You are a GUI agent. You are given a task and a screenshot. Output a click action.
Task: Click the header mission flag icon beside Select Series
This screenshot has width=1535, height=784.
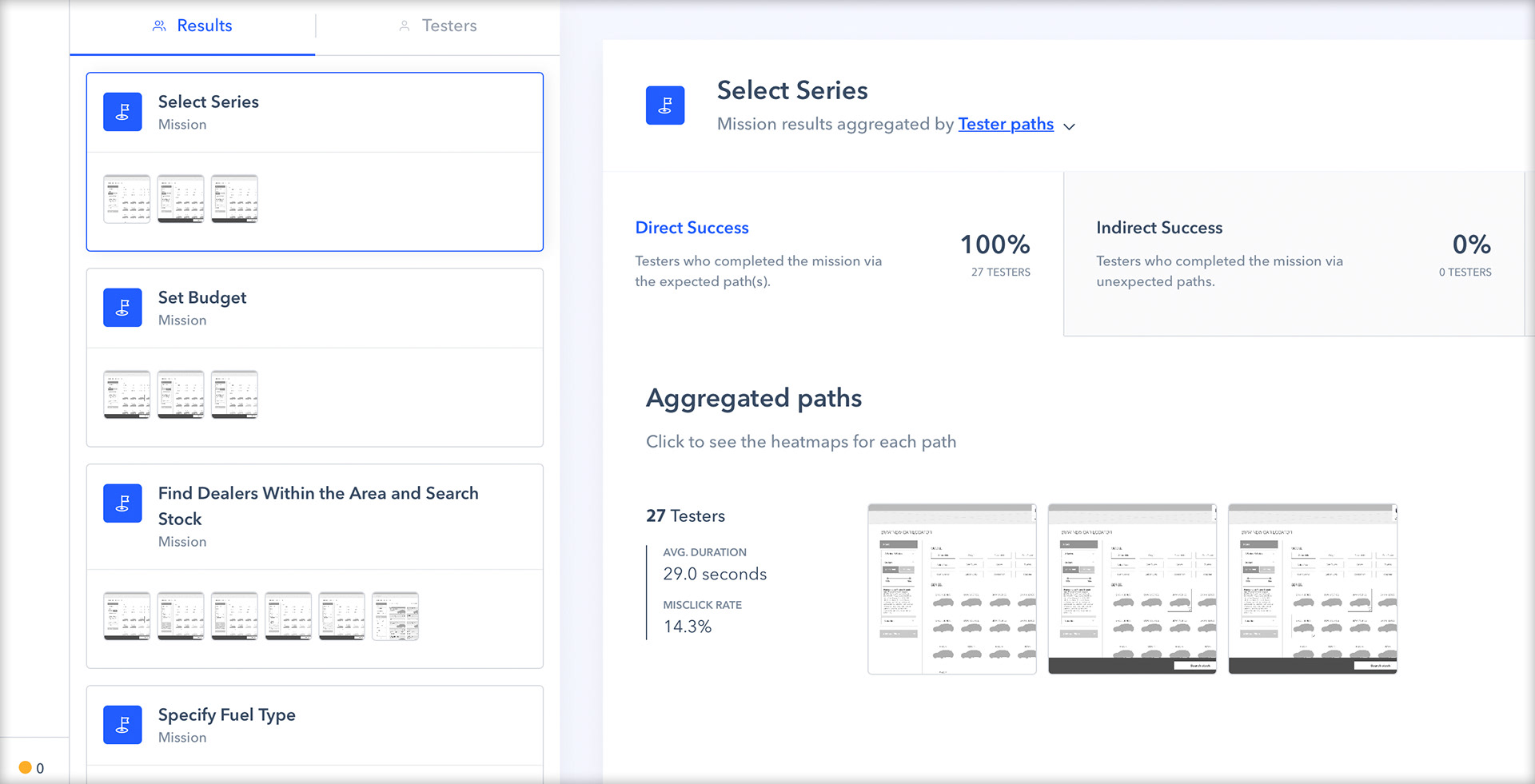point(665,105)
